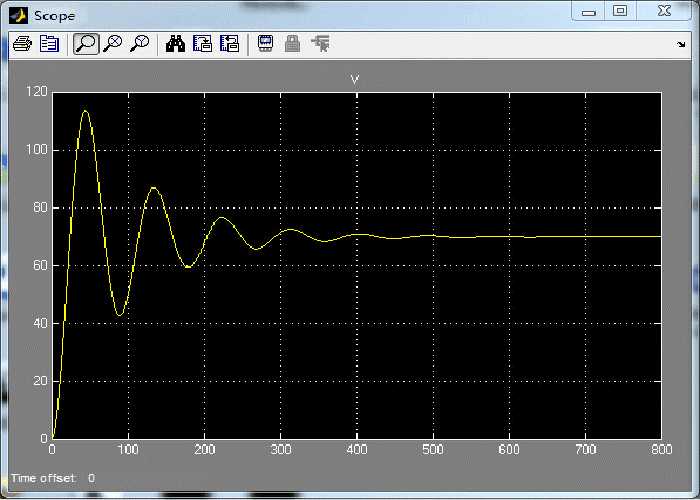
Task: Select the Zoom Y-axis tool
Action: pyautogui.click(x=140, y=44)
